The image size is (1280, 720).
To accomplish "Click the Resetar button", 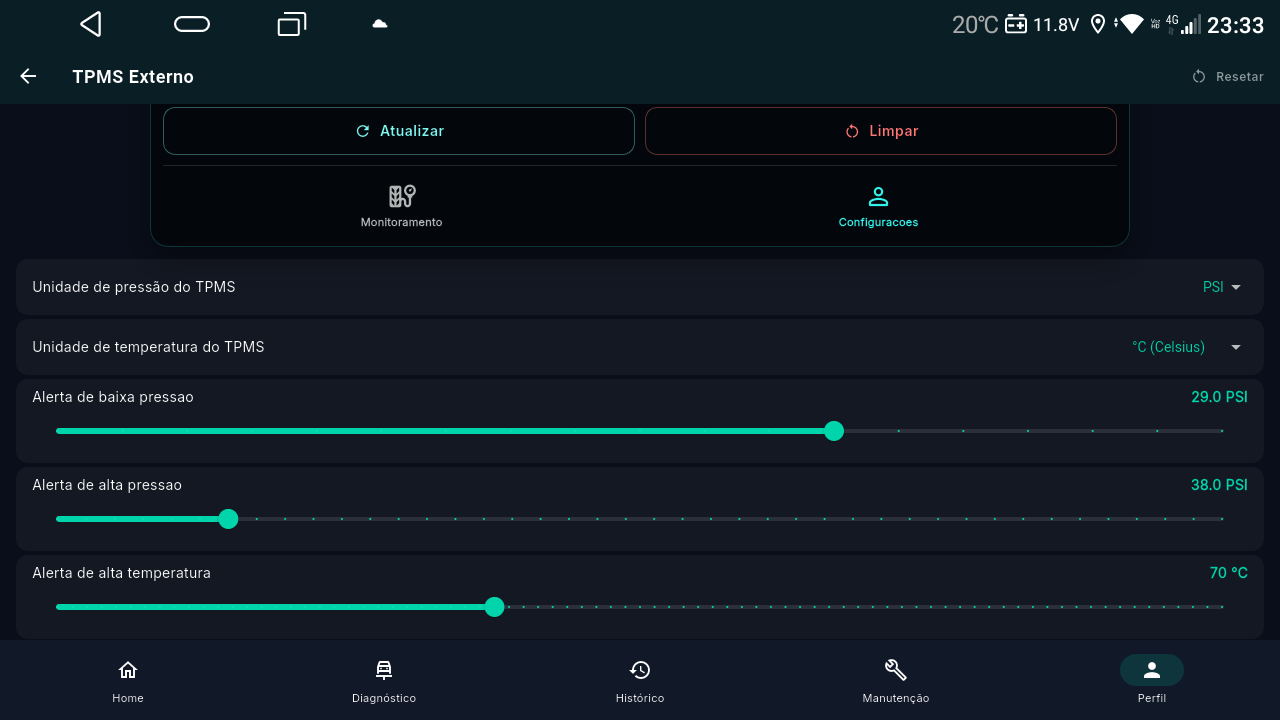I will click(1228, 76).
